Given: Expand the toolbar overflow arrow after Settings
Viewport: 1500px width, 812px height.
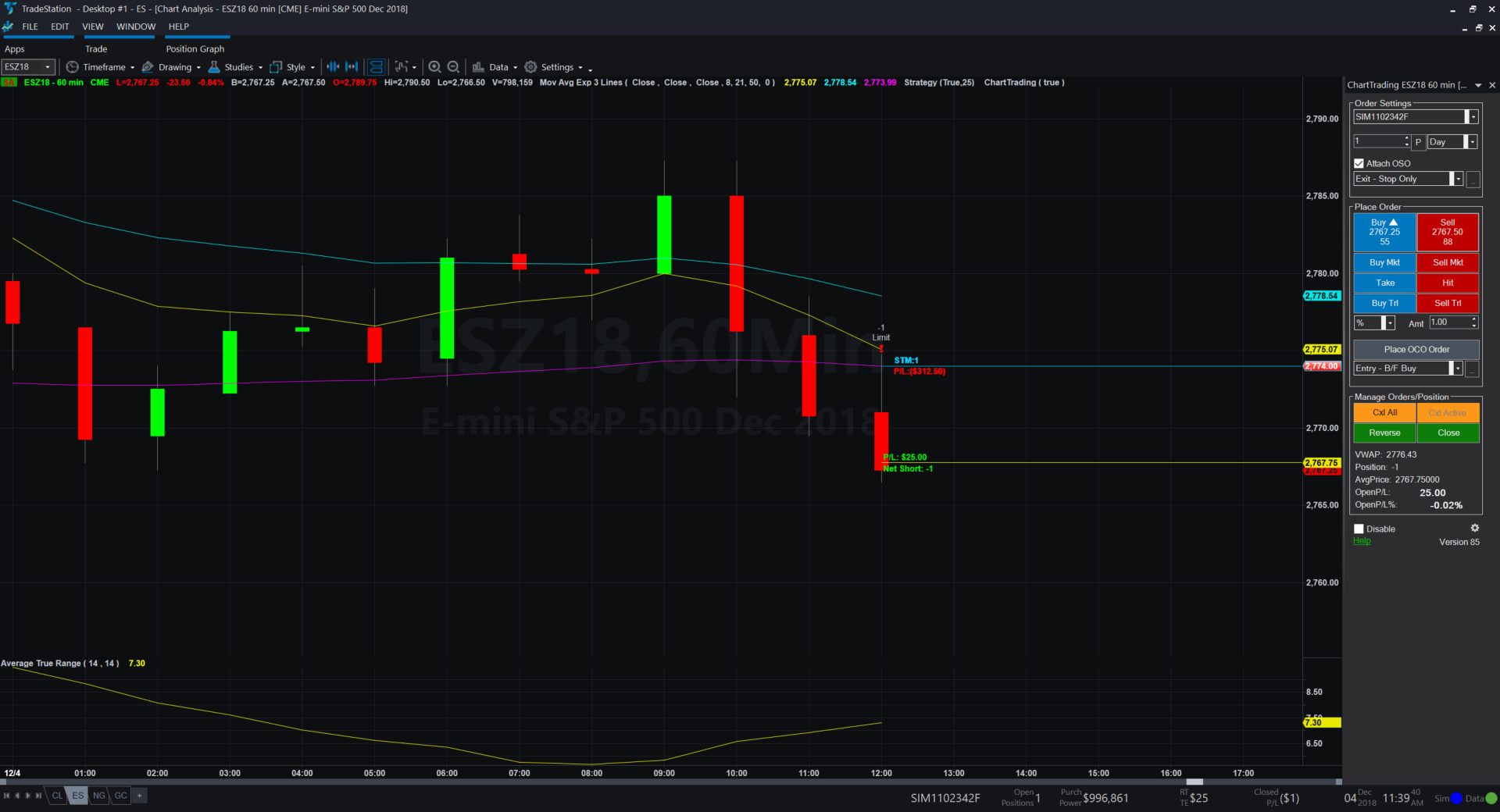Looking at the screenshot, I should pyautogui.click(x=590, y=69).
